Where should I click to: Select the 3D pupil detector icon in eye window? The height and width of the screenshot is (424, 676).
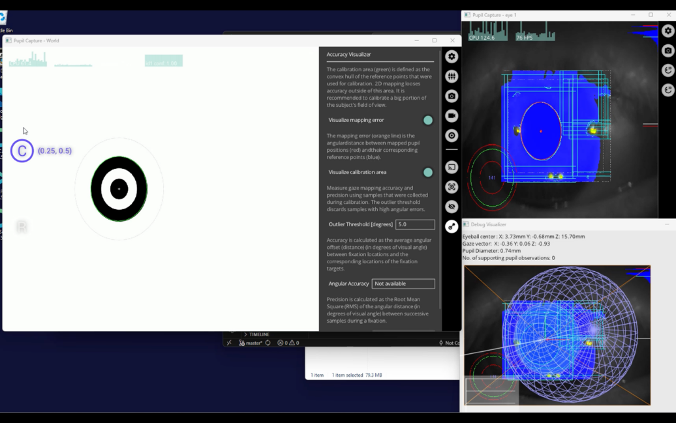667,91
